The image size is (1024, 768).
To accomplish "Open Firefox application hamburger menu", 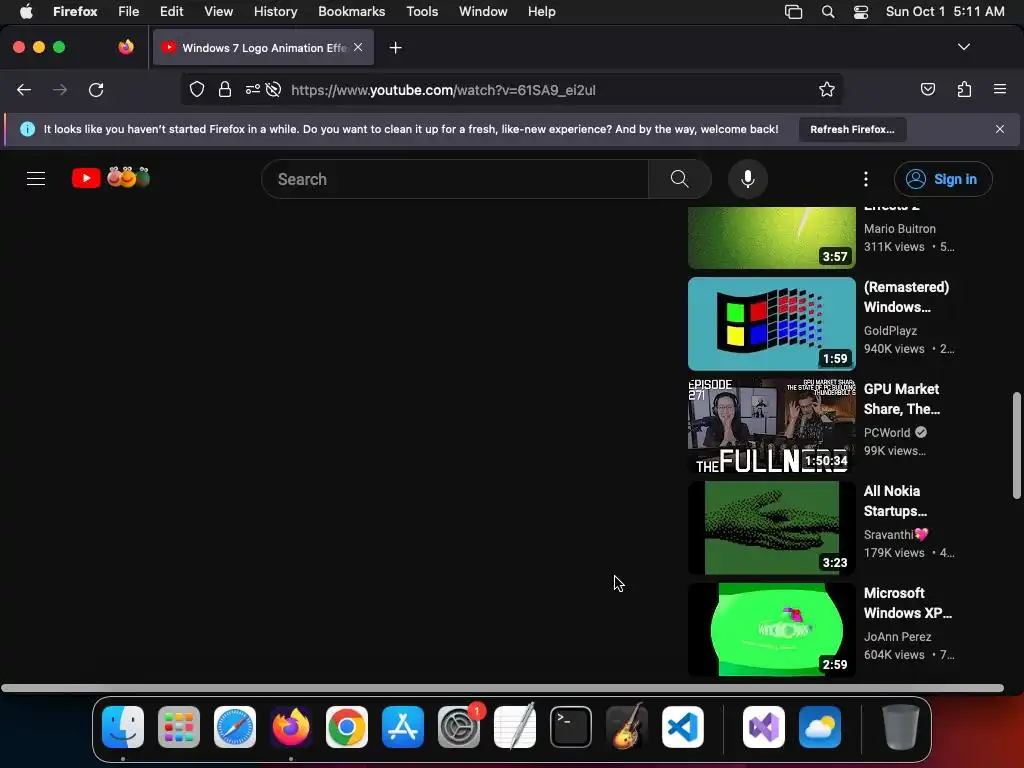I will coord(1000,89).
